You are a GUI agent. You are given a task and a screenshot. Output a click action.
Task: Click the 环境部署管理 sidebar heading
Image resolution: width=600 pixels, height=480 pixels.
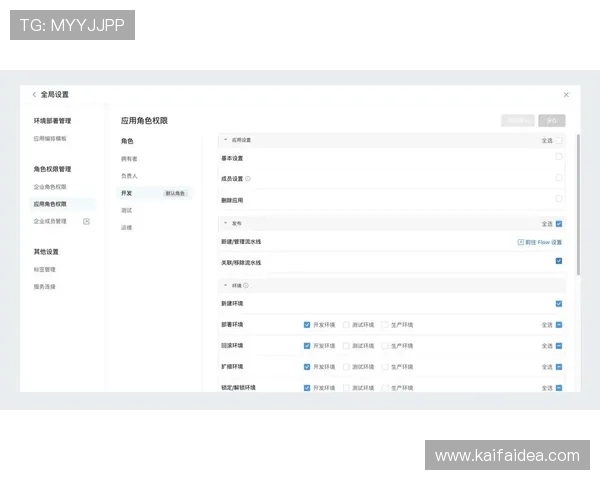click(x=52, y=121)
